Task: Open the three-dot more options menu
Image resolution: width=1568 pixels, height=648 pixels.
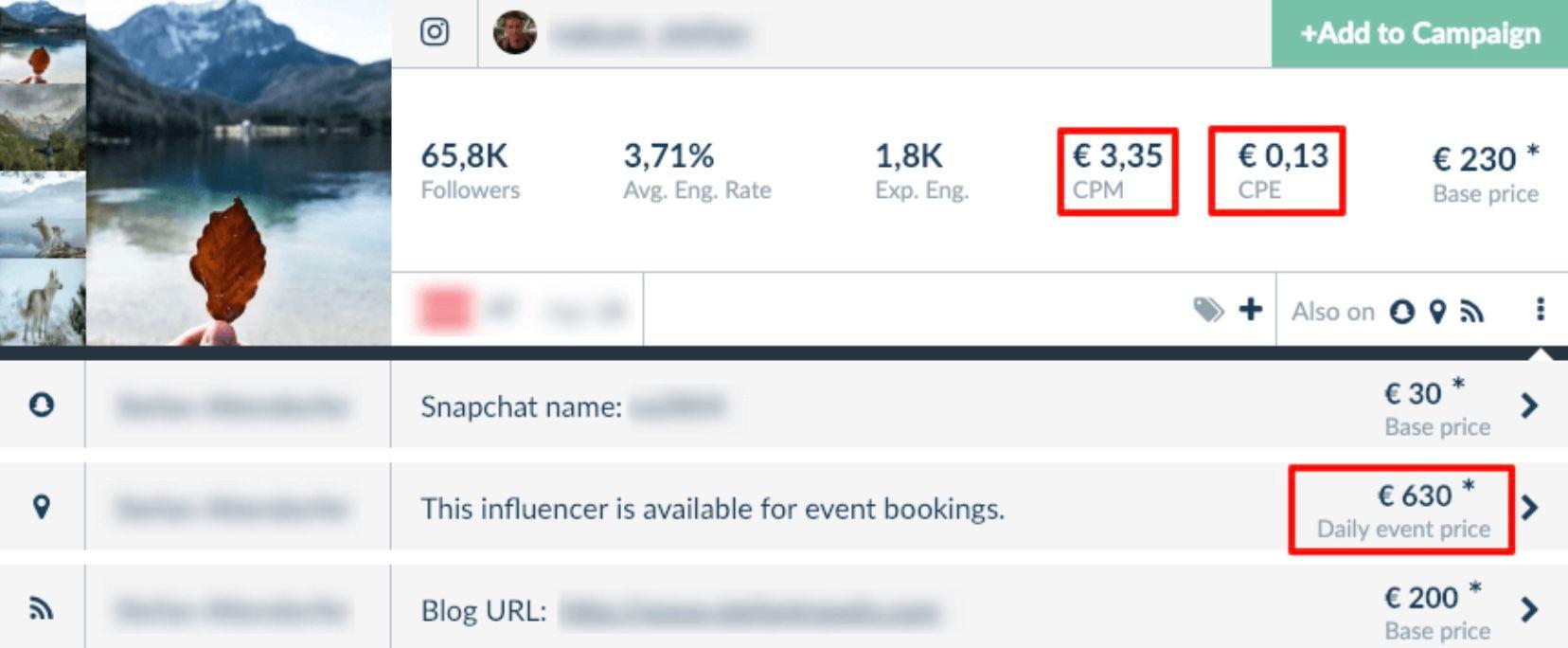Action: pyautogui.click(x=1541, y=309)
